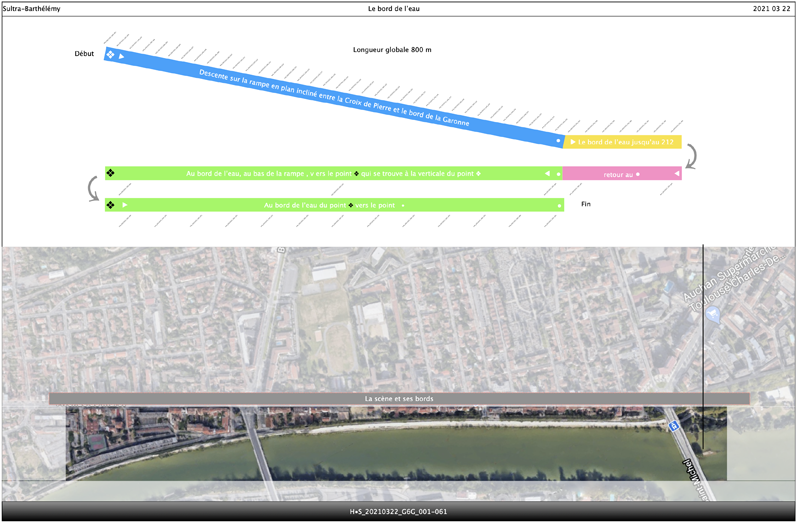
Task: Click the blue map marker near the bridge
Action: coord(675,426)
